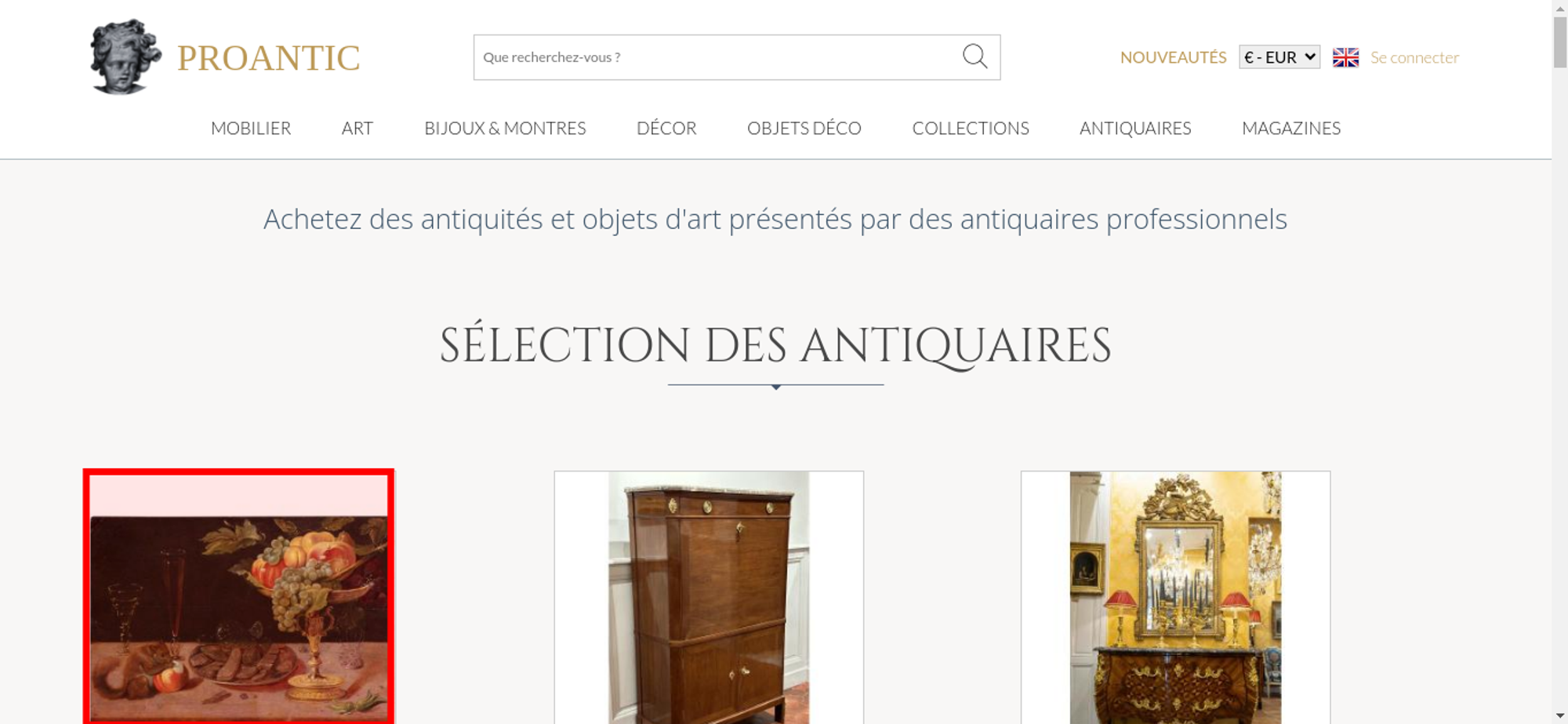Open the OBJETS DÉCO menu
Image resolution: width=1568 pixels, height=724 pixels.
click(804, 128)
